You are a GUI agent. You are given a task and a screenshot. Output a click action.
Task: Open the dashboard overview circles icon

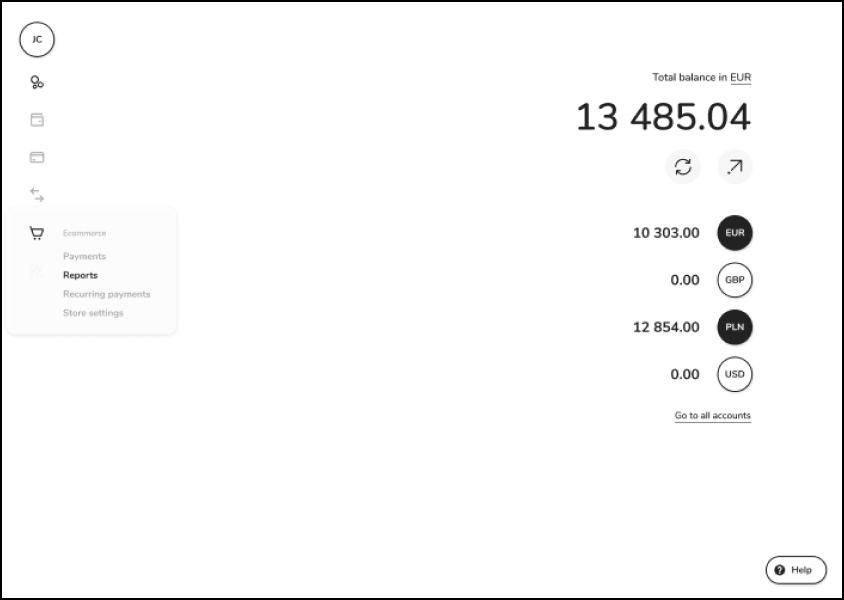[37, 82]
